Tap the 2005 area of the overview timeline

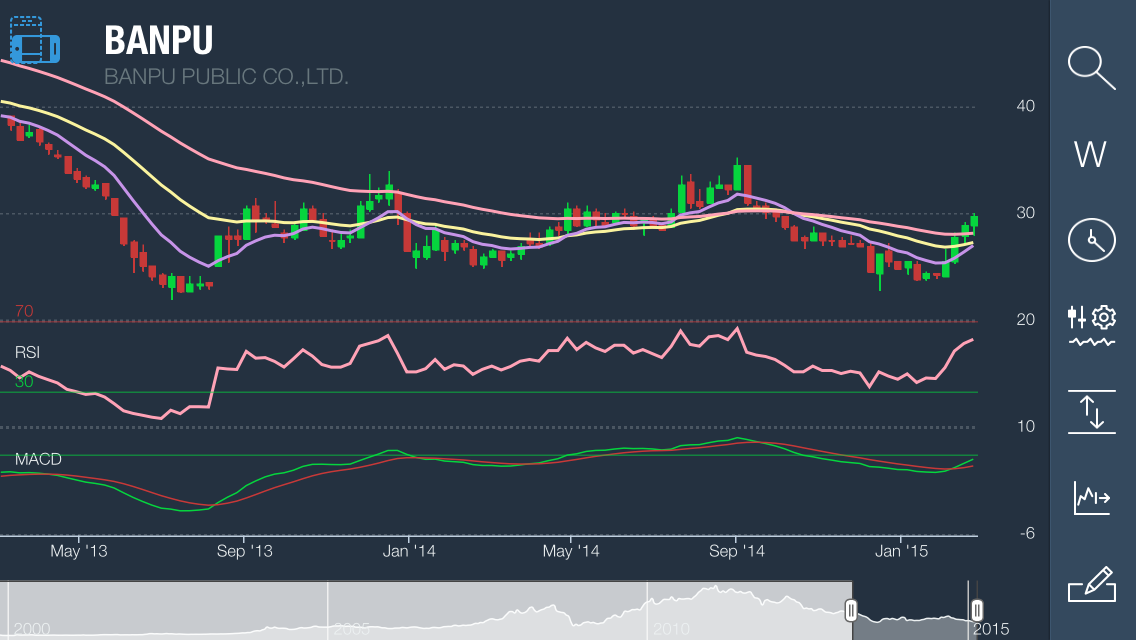(352, 628)
